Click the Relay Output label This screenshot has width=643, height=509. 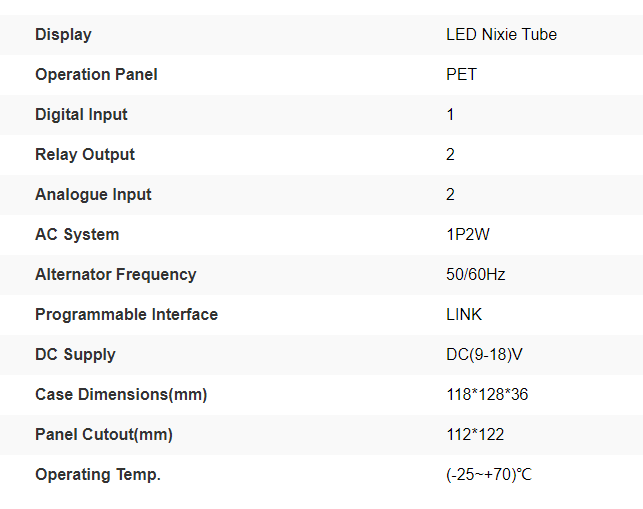[85, 154]
